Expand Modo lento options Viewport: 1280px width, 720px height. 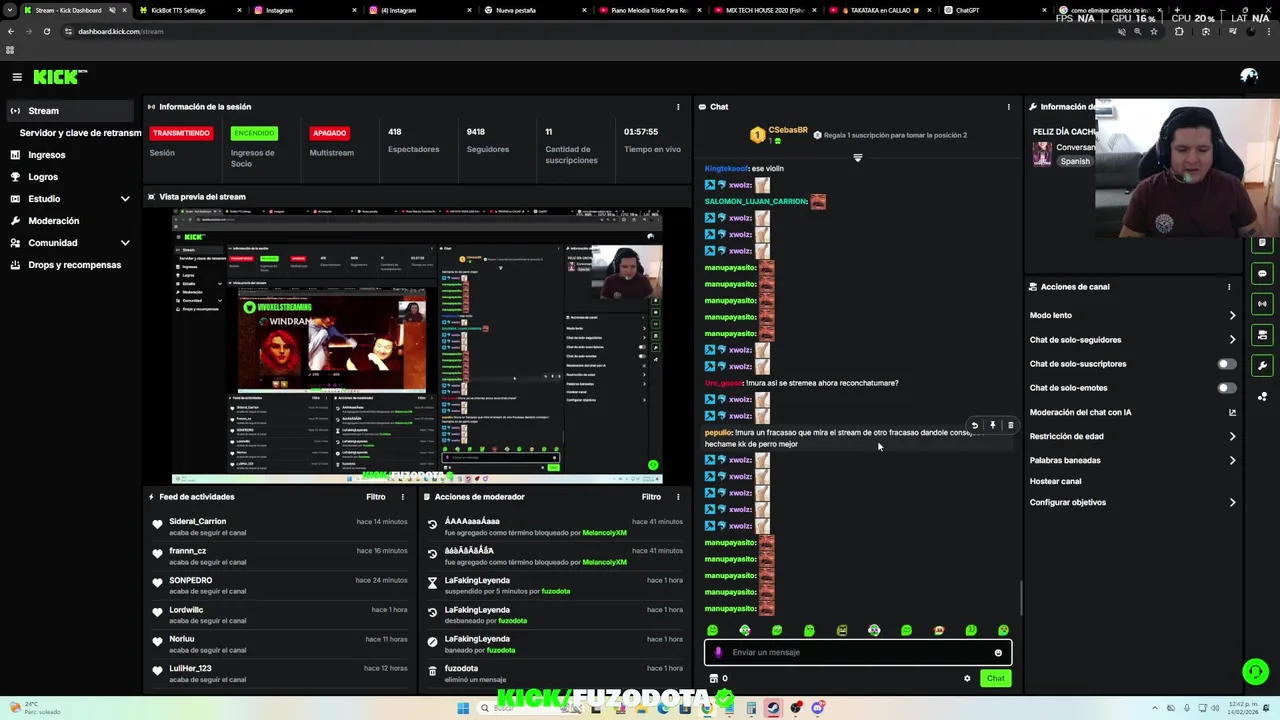pos(1232,315)
